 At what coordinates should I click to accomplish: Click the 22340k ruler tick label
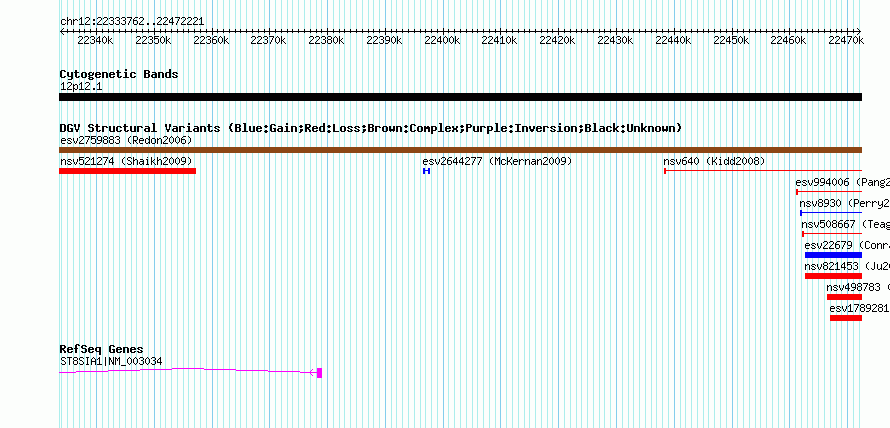click(x=95, y=40)
